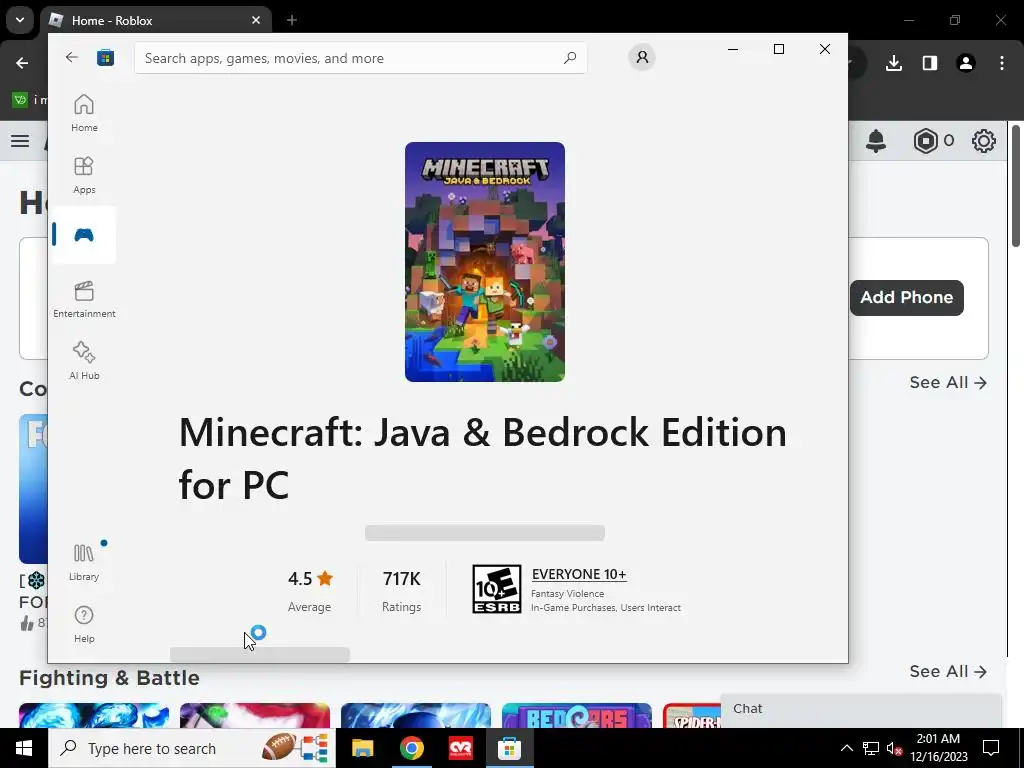Viewport: 1024px width, 768px height.
Task: Click the ESRB Everyone 10+ rating badge
Action: (497, 589)
